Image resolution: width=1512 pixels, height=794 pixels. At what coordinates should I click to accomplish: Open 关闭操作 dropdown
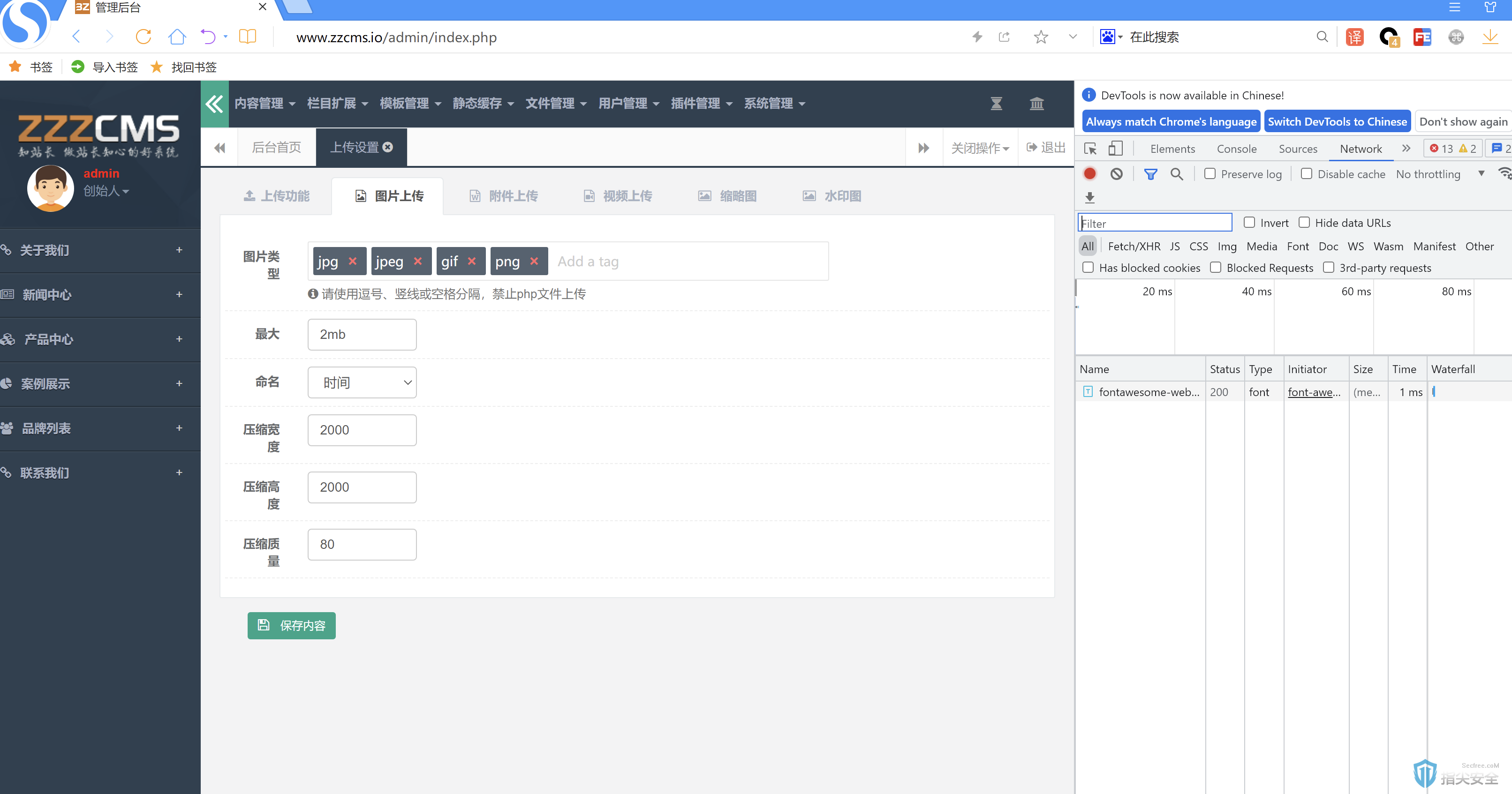980,148
